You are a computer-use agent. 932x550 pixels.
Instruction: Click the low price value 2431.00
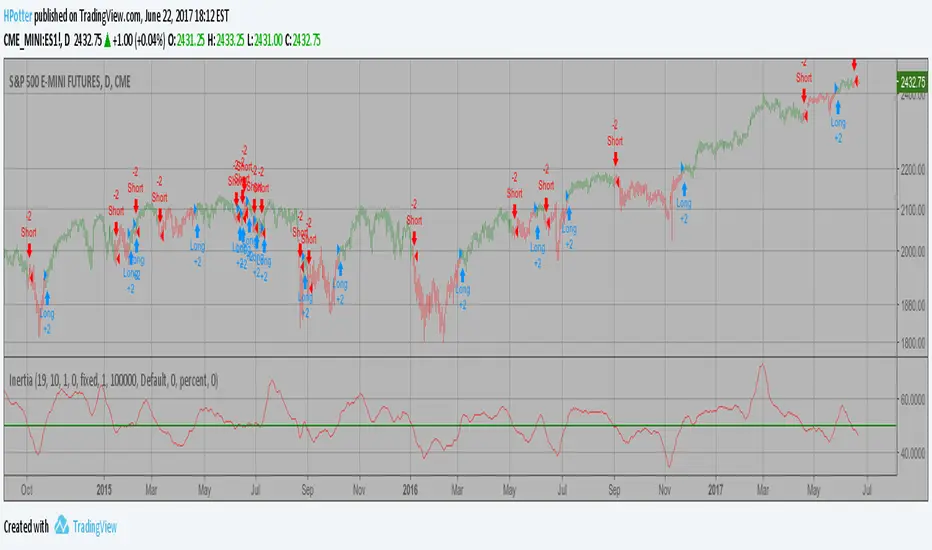pos(269,40)
